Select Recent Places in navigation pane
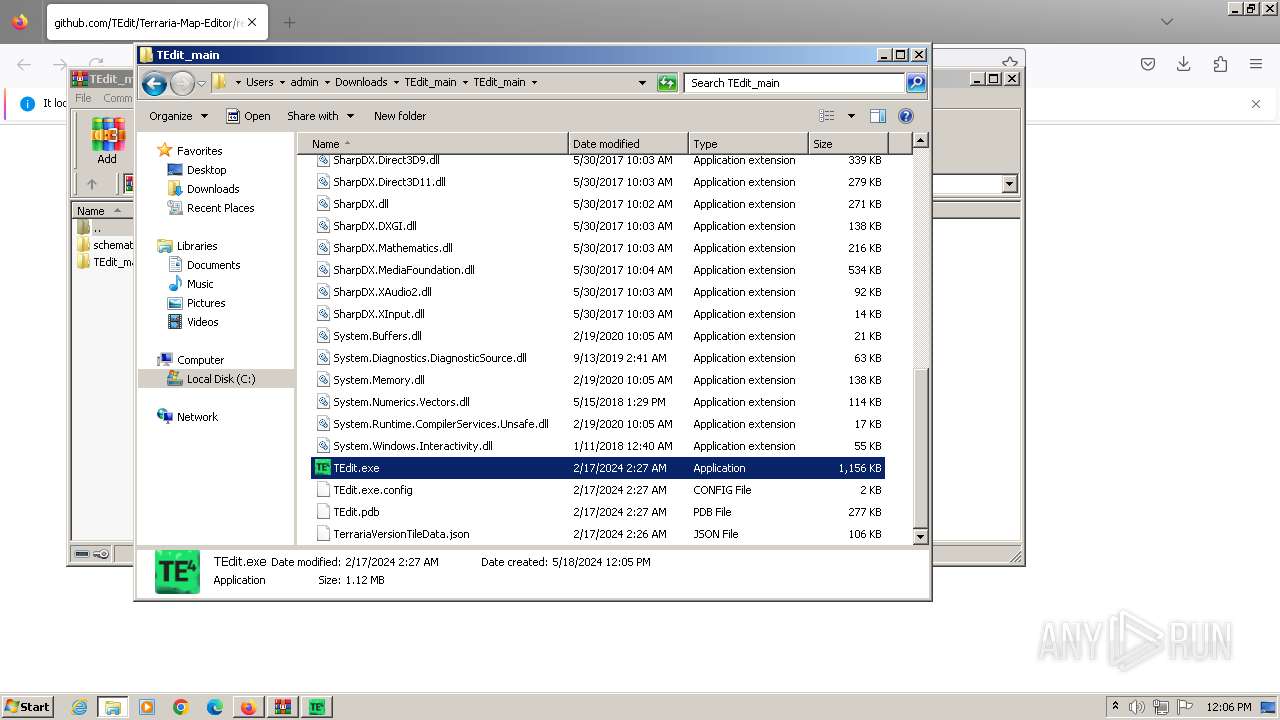The width and height of the screenshot is (1280, 720). click(x=220, y=208)
